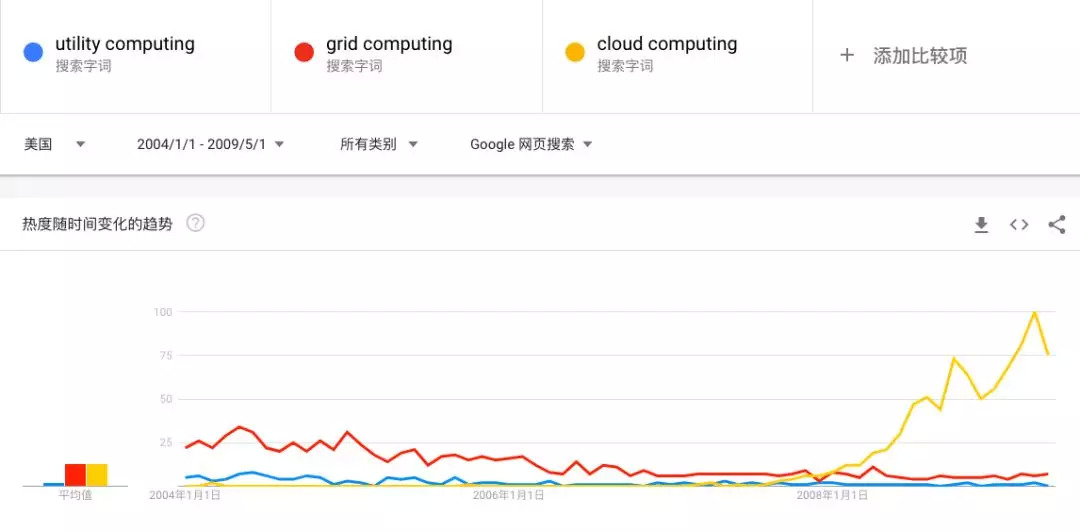Screen dimensions: 1080x532
Task: Edit the cloud computing search term
Action: (x=667, y=44)
